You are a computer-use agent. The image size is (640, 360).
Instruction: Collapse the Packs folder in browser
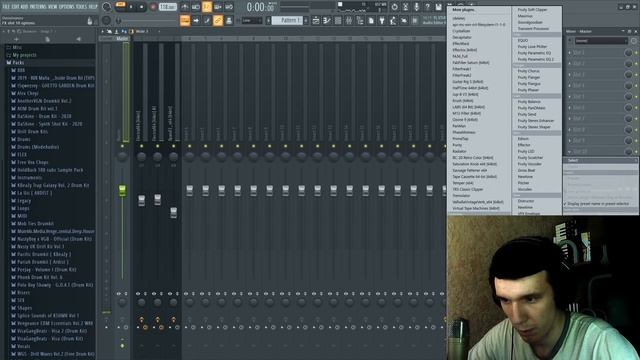point(18,62)
